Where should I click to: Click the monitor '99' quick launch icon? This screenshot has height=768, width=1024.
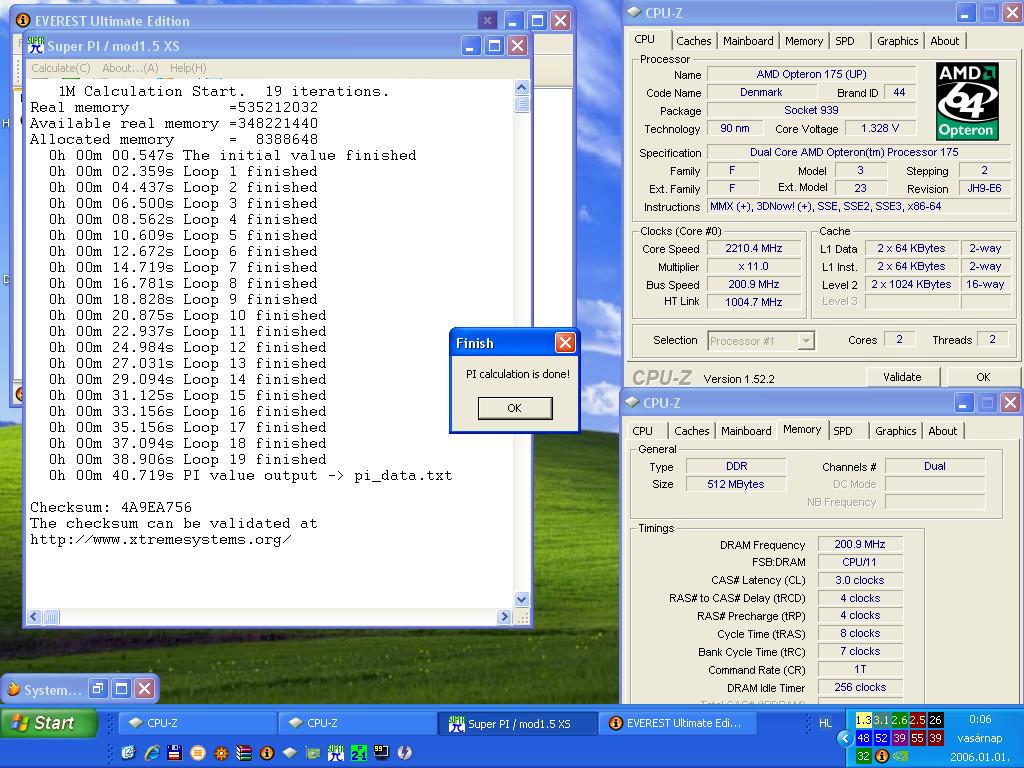coord(381,752)
